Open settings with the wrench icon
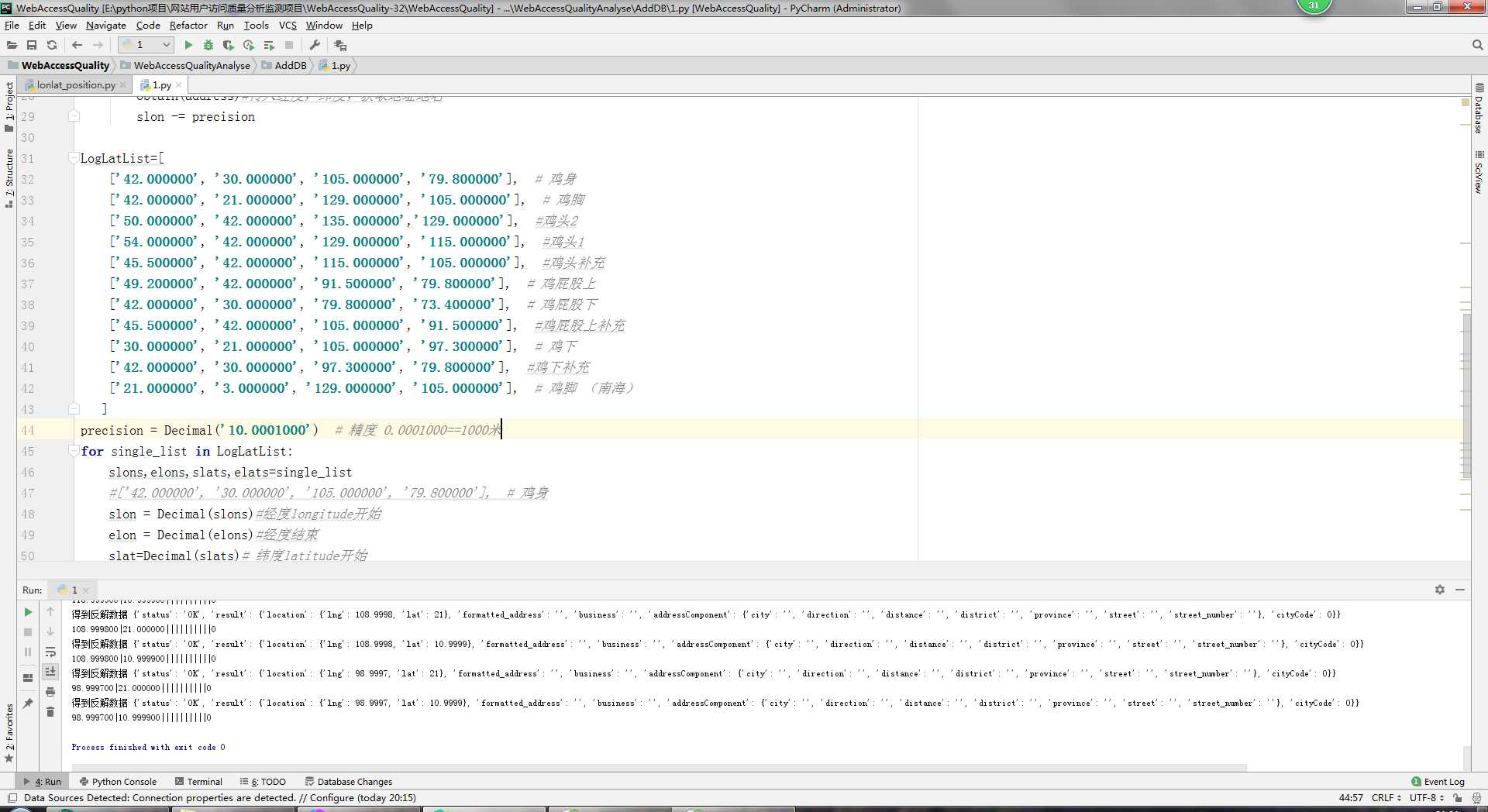This screenshot has height=812, width=1488. coord(314,45)
